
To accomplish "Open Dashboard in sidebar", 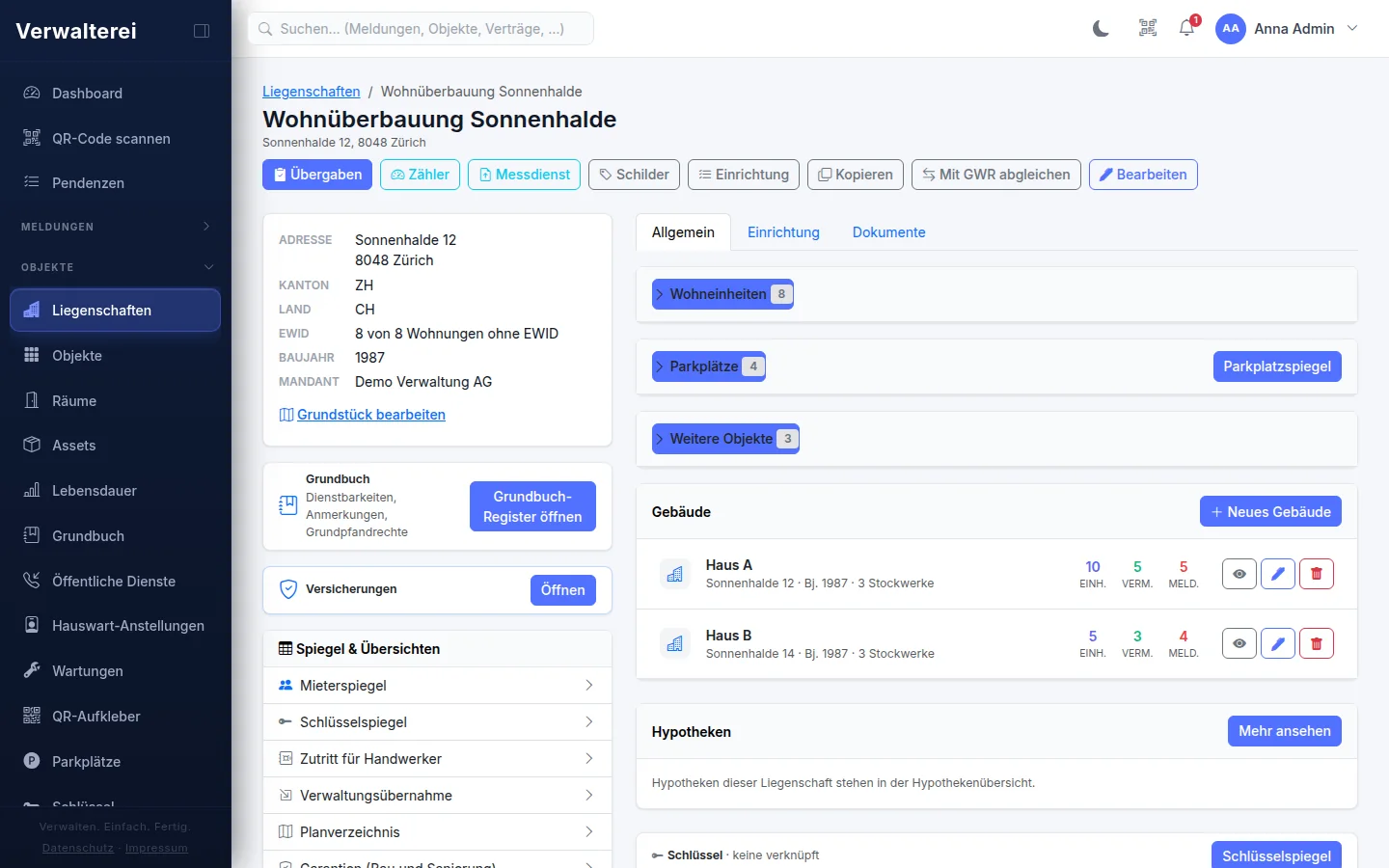I will point(116,94).
